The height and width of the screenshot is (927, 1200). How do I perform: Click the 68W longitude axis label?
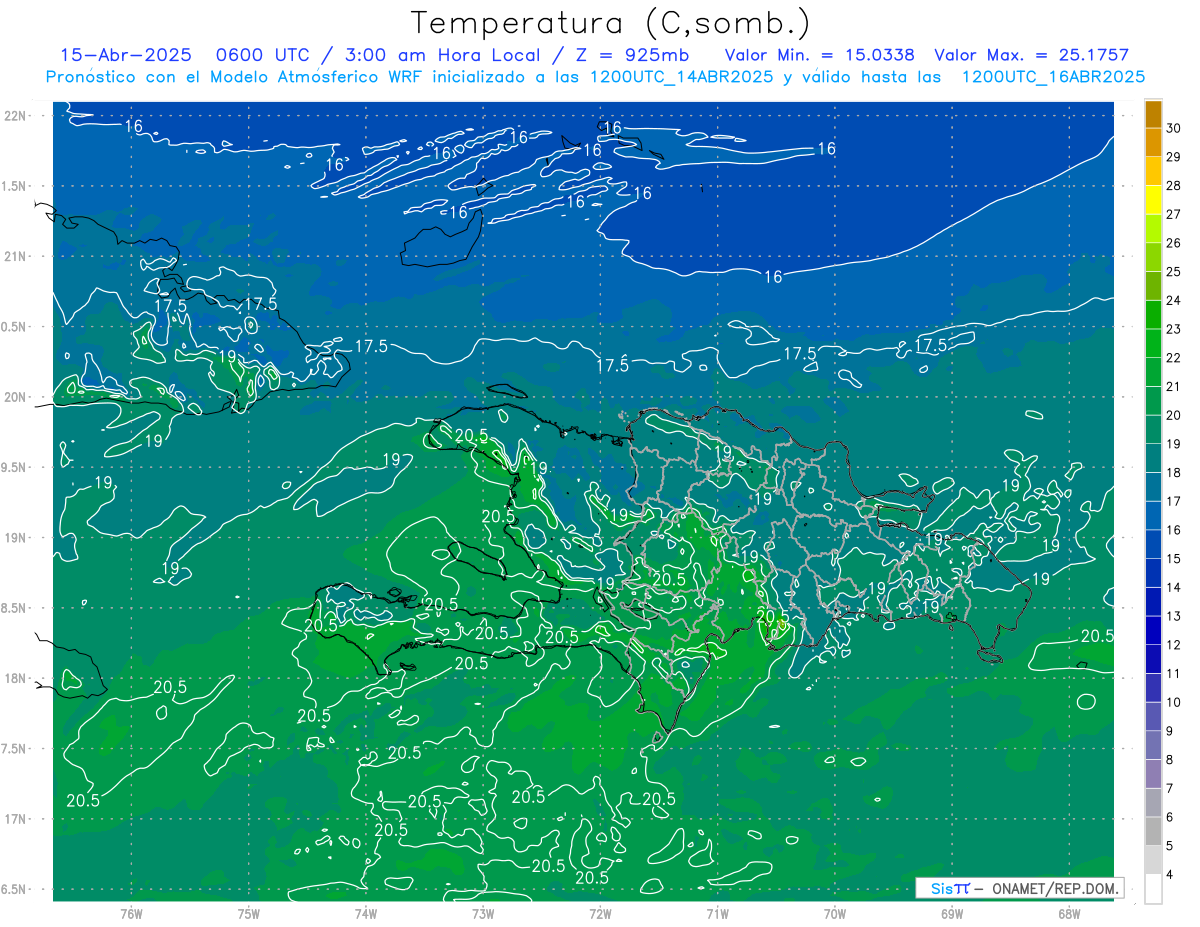pos(1068,914)
